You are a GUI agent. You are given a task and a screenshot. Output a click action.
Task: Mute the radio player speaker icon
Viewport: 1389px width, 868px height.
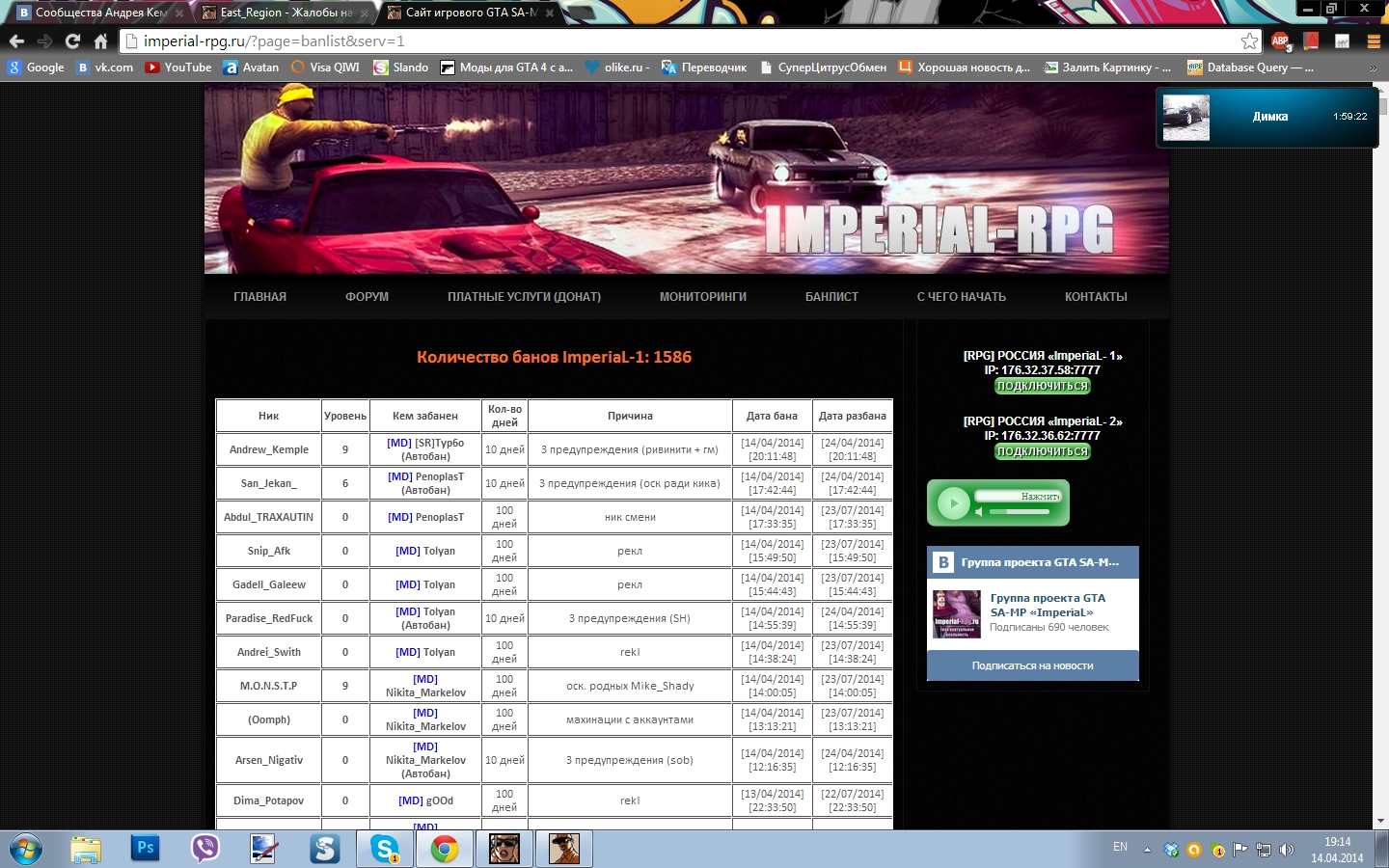[x=980, y=512]
